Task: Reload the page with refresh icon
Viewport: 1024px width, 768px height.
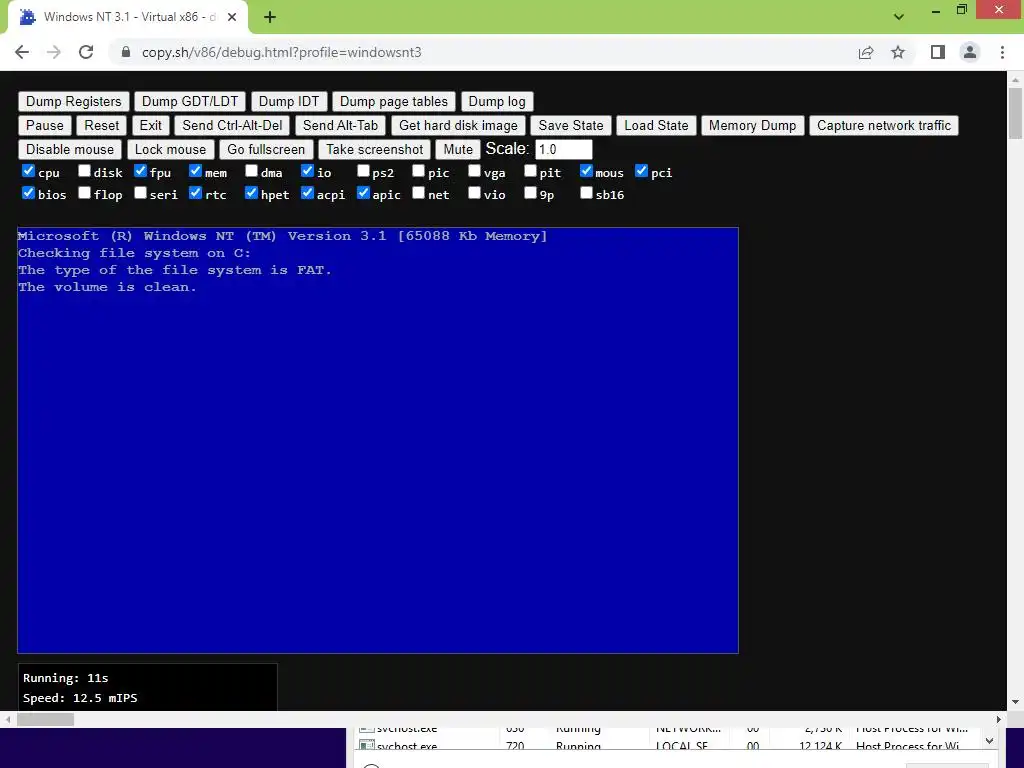Action: (86, 52)
